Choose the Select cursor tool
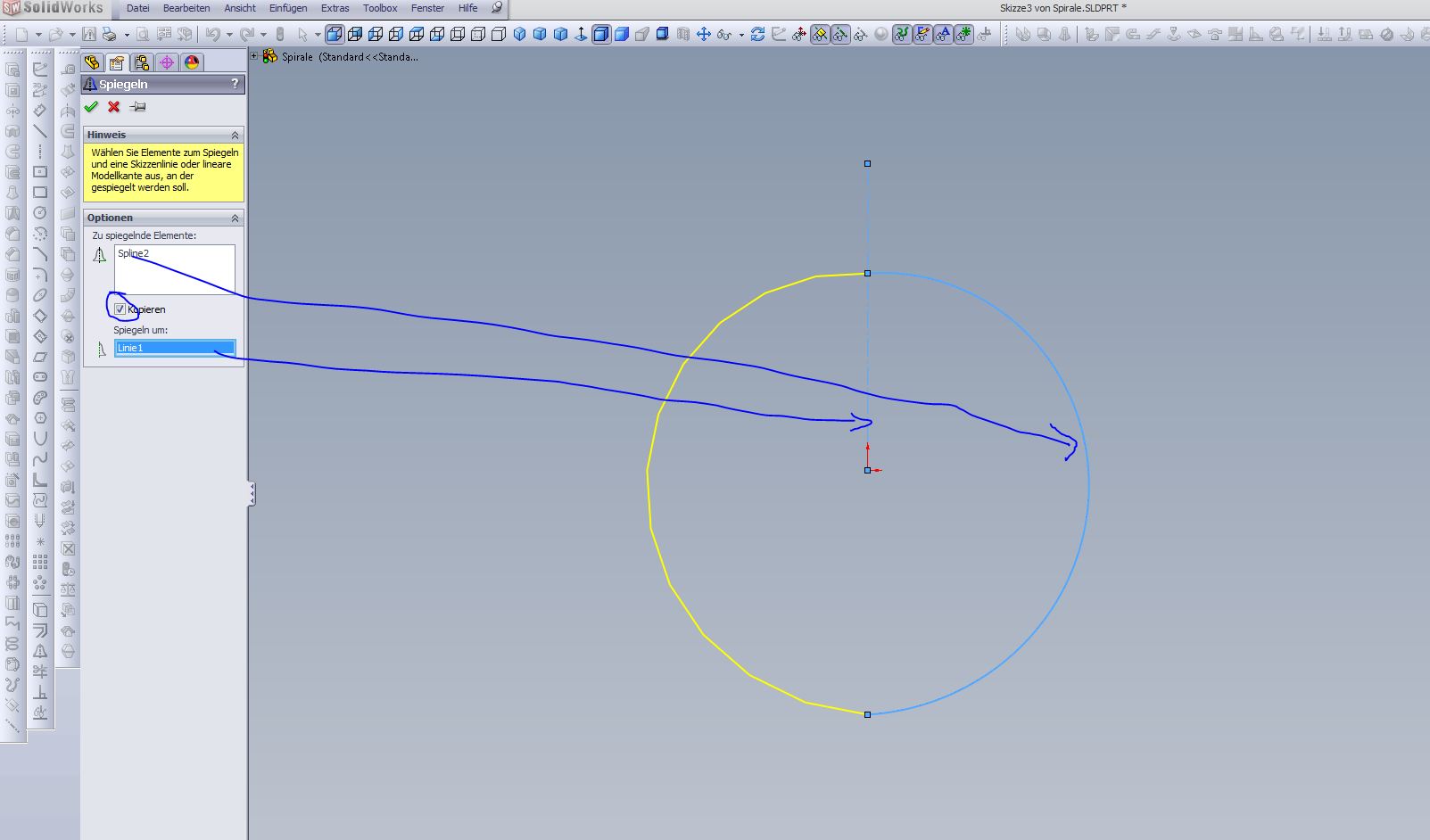 [x=302, y=35]
